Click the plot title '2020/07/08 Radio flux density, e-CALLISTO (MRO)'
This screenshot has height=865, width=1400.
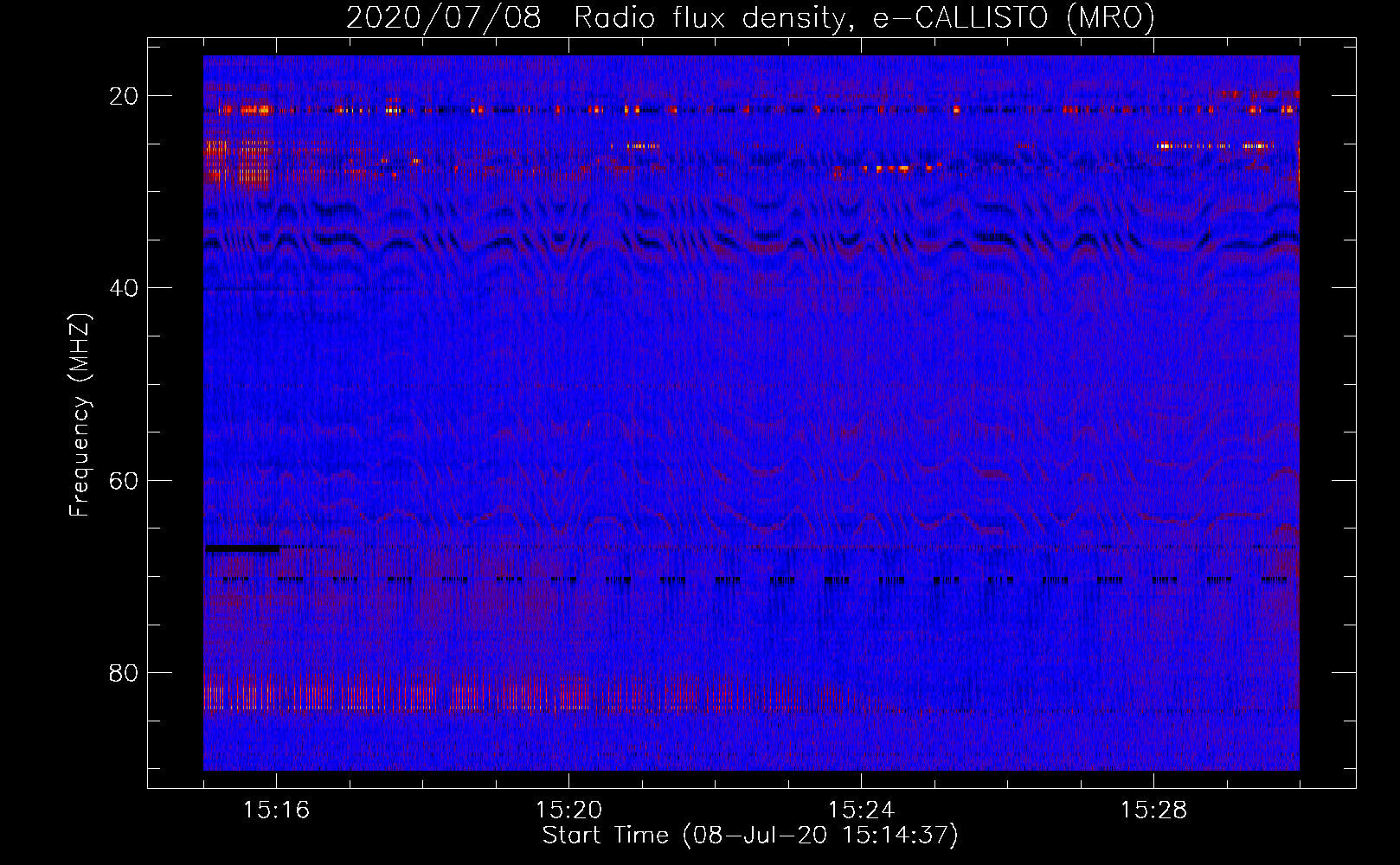750,17
